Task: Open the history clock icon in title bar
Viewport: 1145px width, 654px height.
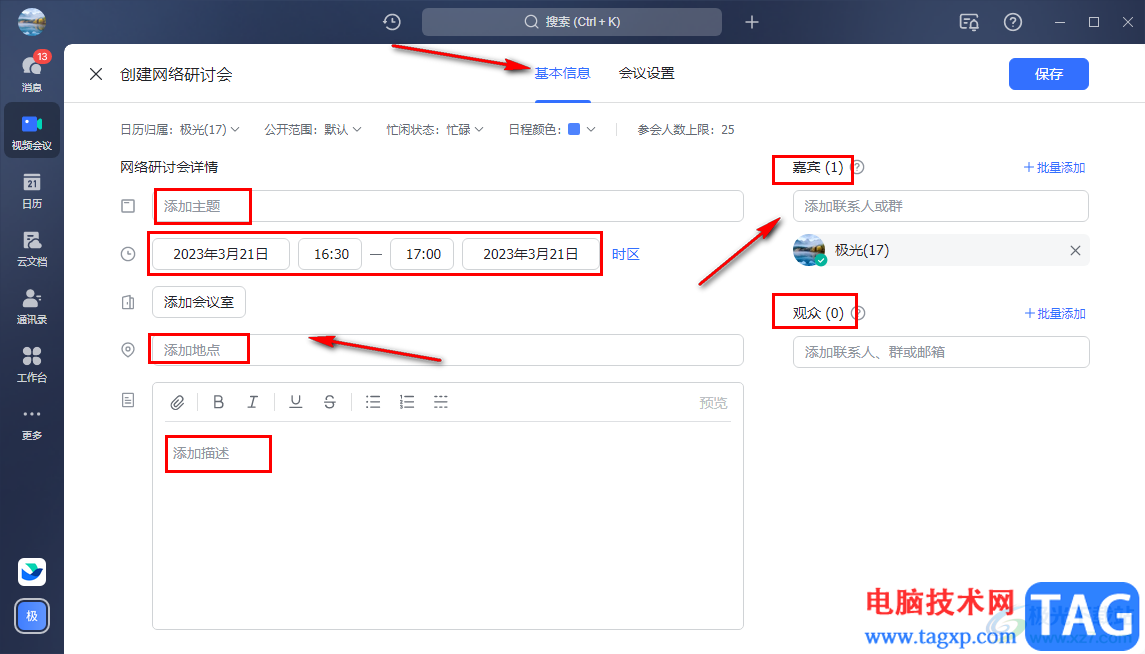Action: pyautogui.click(x=392, y=22)
